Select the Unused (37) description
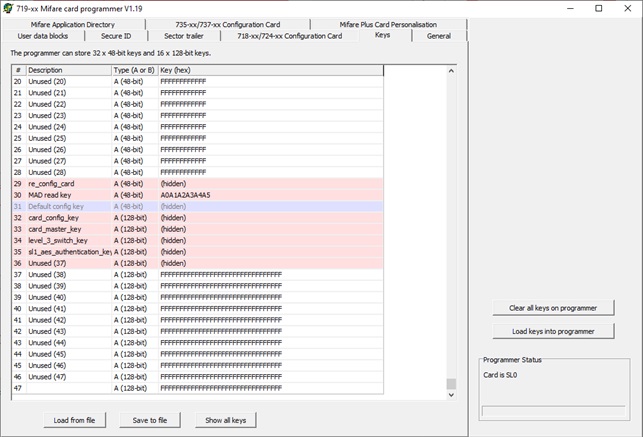643x437 pixels. pyautogui.click(x=47, y=263)
